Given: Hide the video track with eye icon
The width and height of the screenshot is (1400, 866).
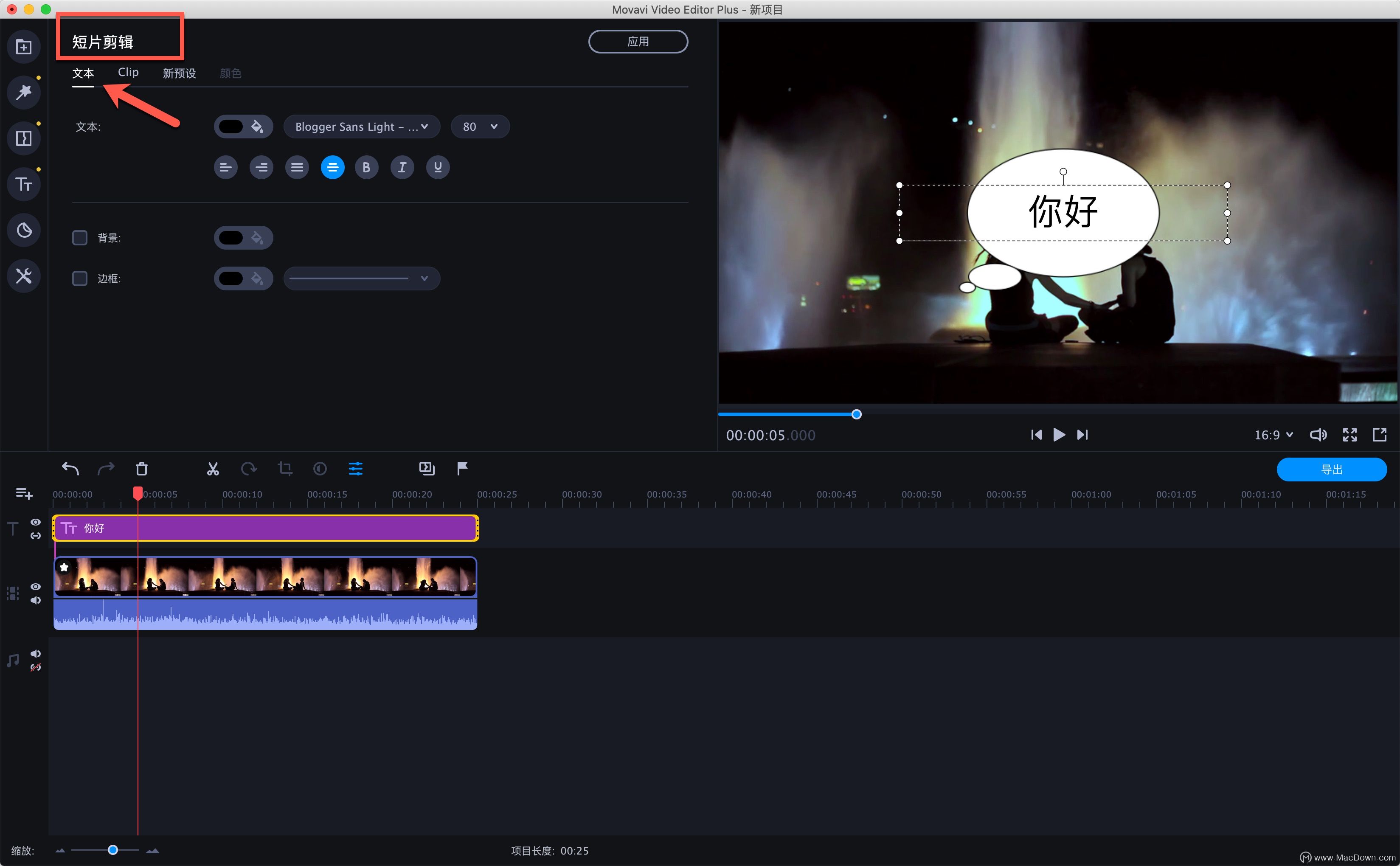Looking at the screenshot, I should [x=36, y=587].
